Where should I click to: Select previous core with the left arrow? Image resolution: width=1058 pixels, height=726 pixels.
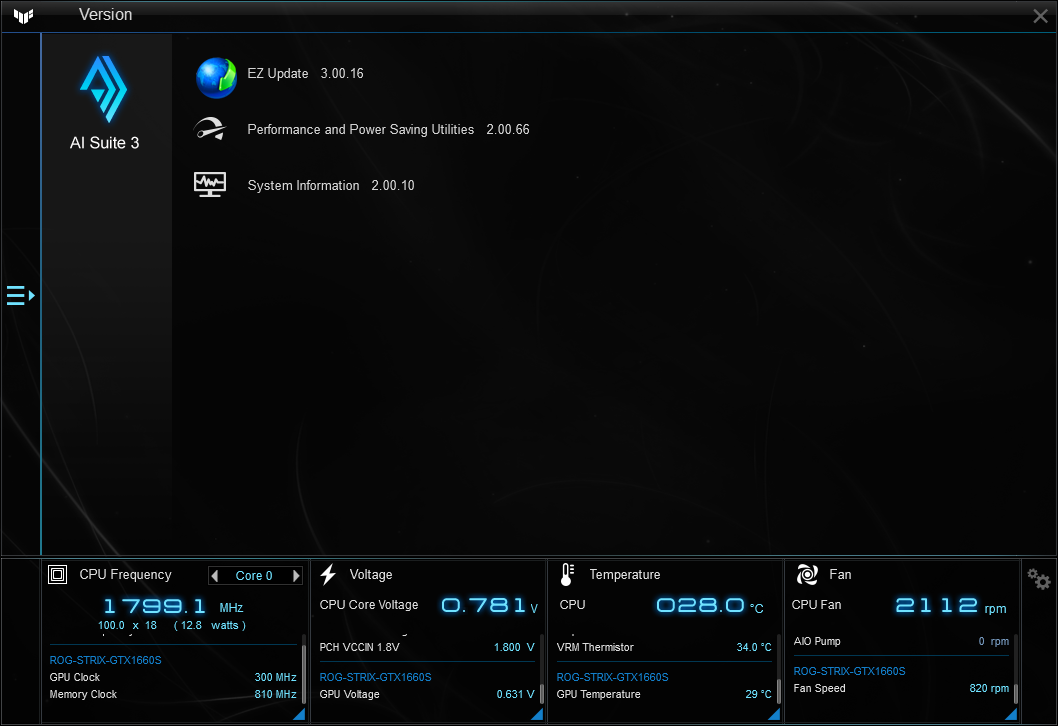coord(215,575)
